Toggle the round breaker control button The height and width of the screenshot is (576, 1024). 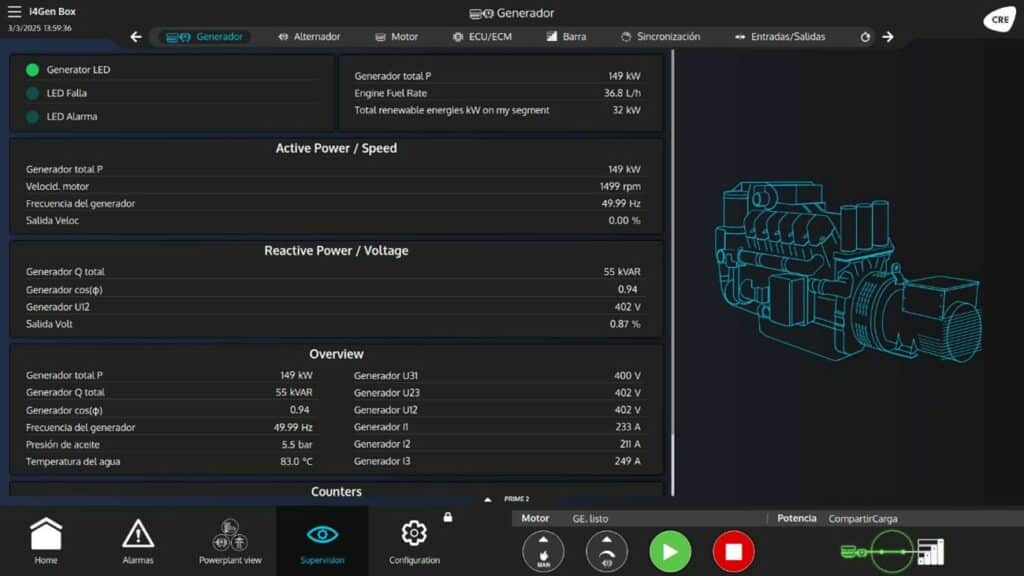(x=607, y=551)
